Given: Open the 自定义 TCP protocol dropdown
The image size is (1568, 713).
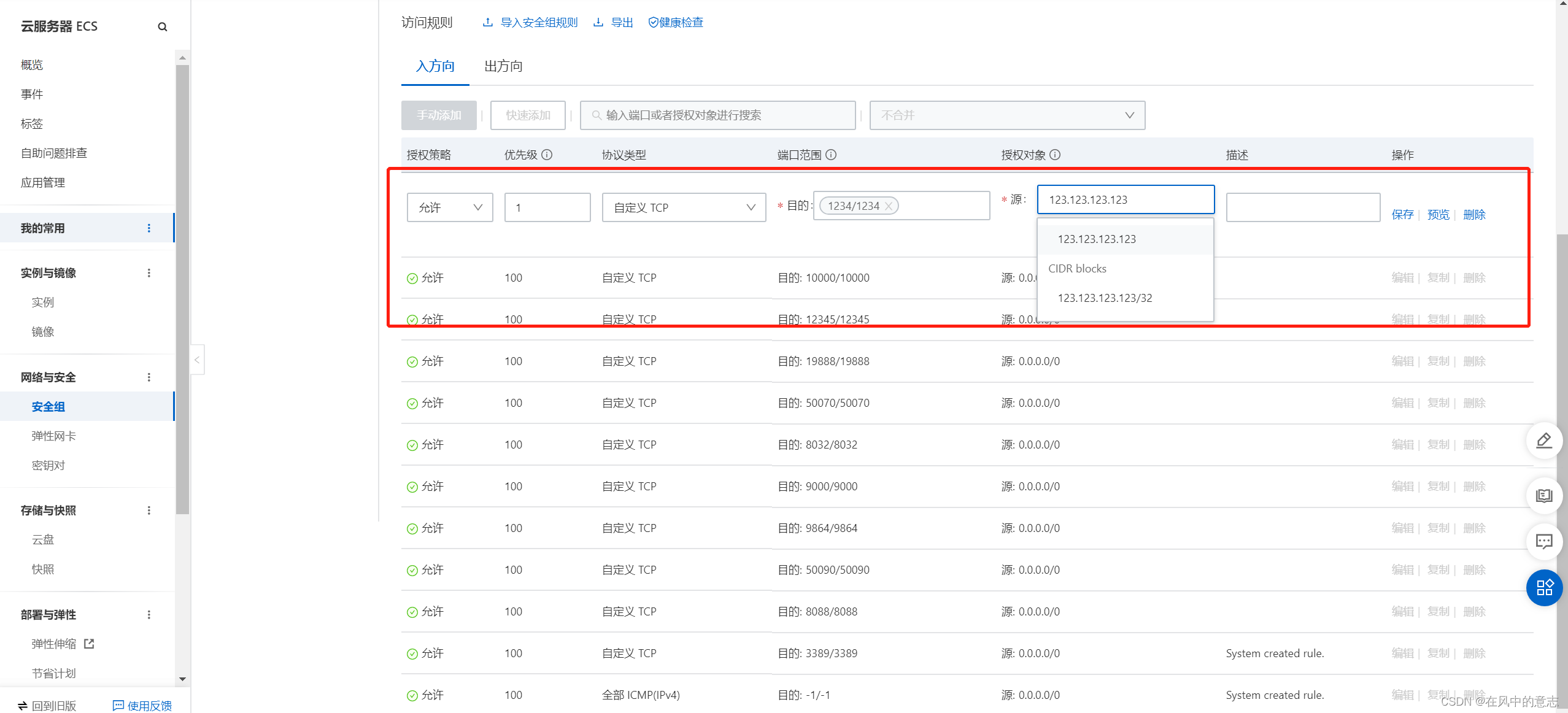Looking at the screenshot, I should pos(684,207).
